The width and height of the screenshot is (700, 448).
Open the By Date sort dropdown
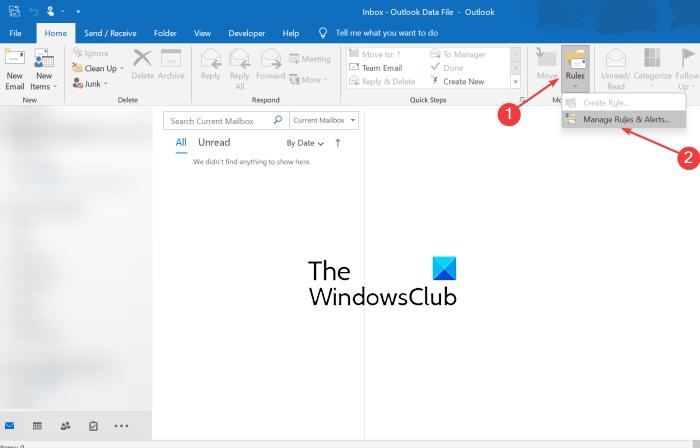coord(305,143)
